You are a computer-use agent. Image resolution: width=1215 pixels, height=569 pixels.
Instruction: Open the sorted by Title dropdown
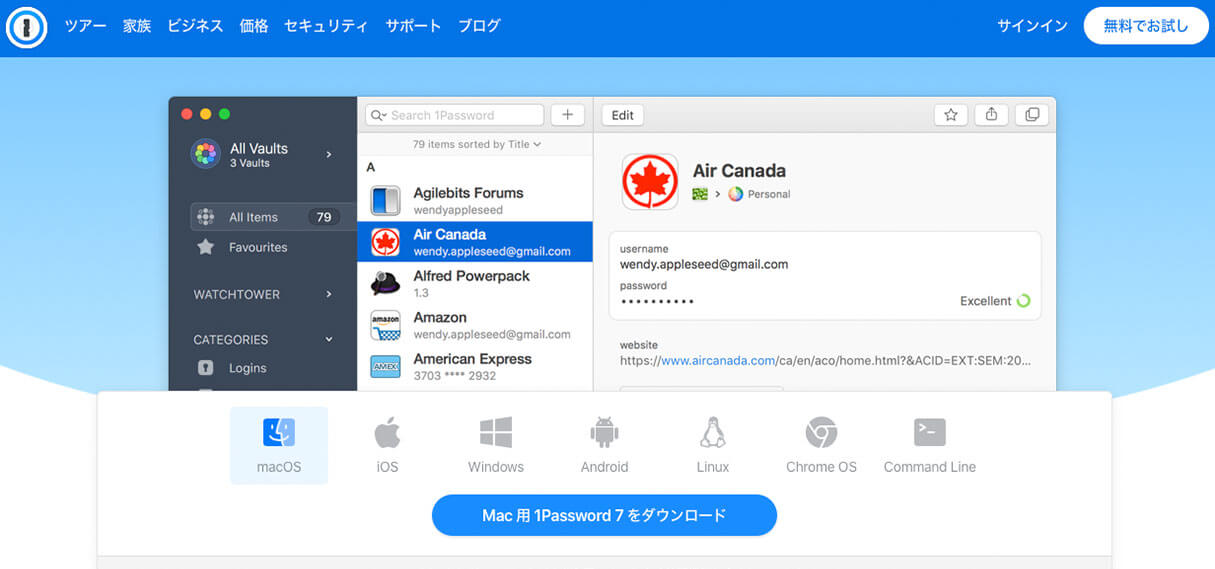click(477, 144)
